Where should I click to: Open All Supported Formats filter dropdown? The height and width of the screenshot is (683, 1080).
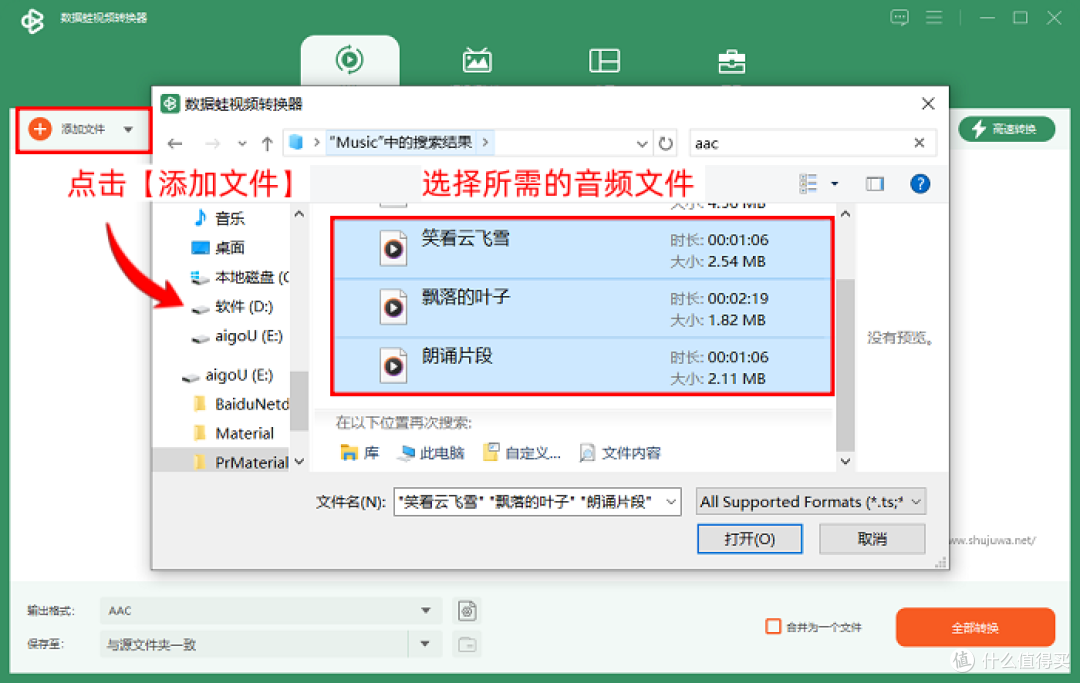click(x=811, y=501)
